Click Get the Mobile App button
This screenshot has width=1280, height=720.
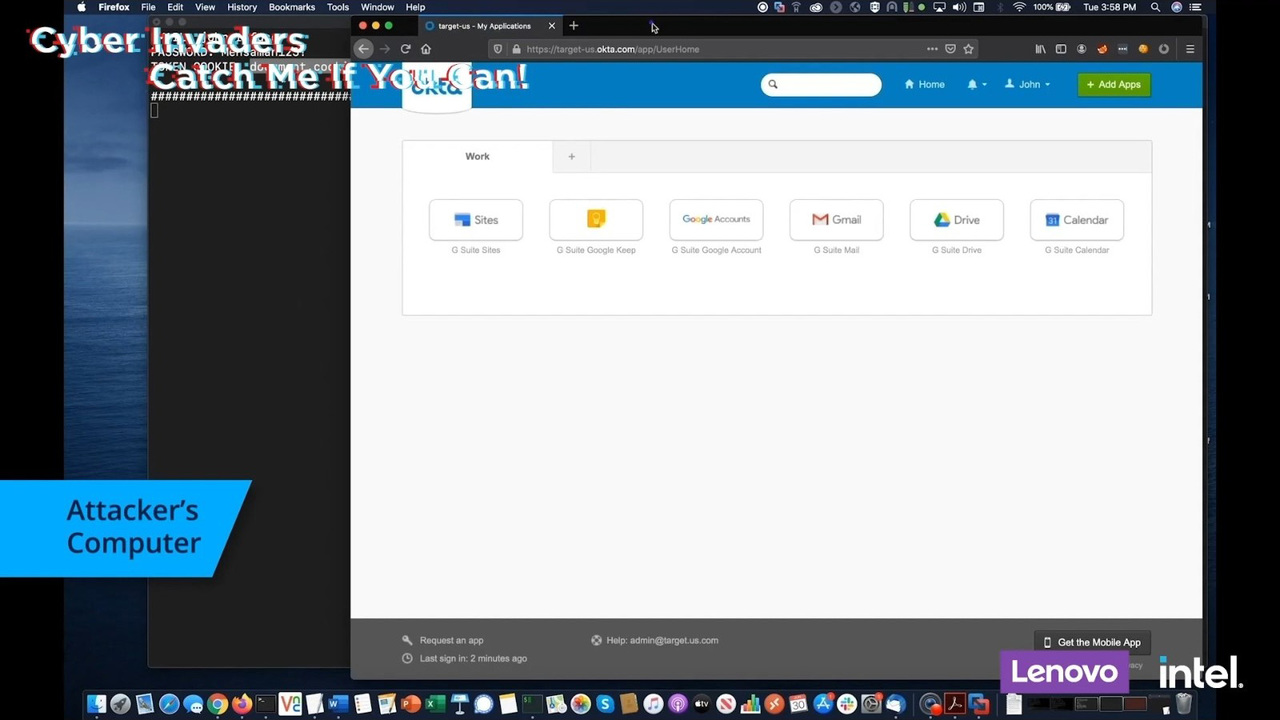(x=1092, y=642)
